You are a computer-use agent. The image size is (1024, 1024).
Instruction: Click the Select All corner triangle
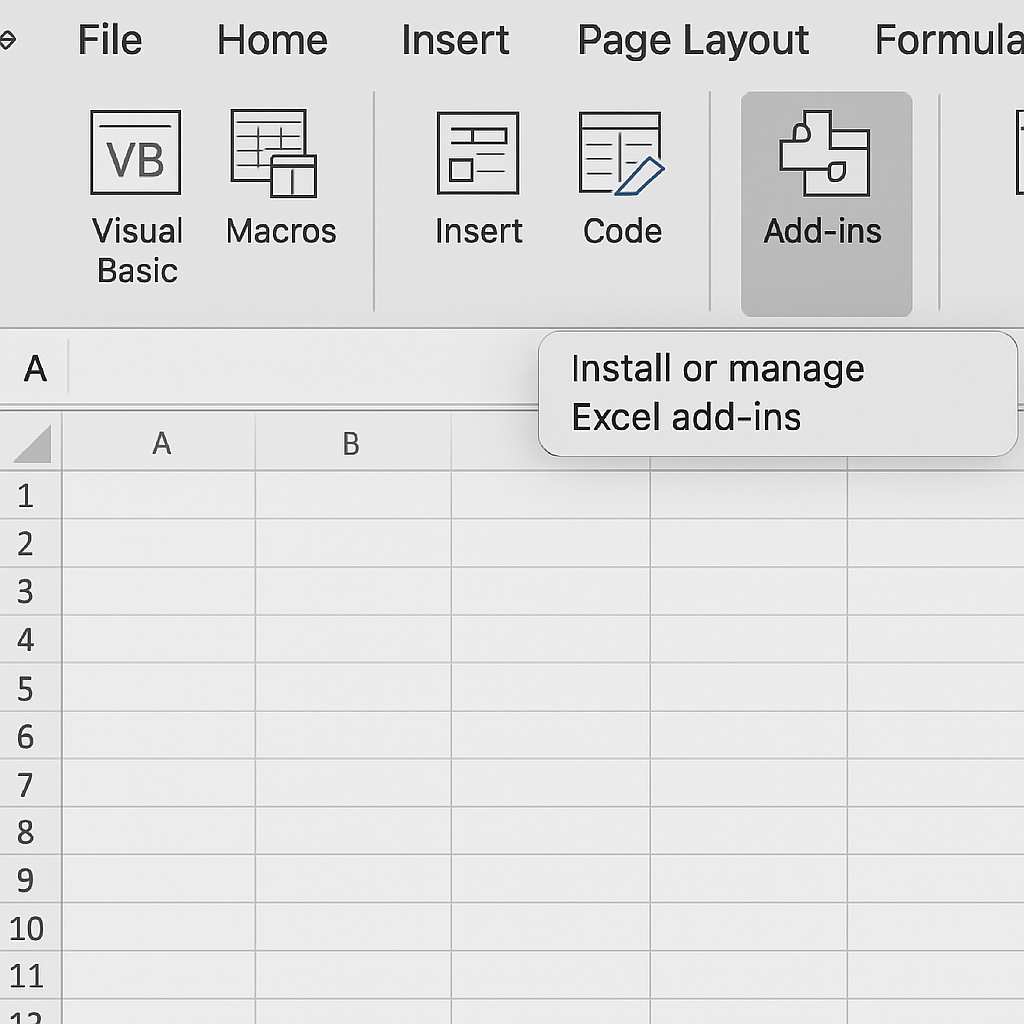[x=31, y=443]
